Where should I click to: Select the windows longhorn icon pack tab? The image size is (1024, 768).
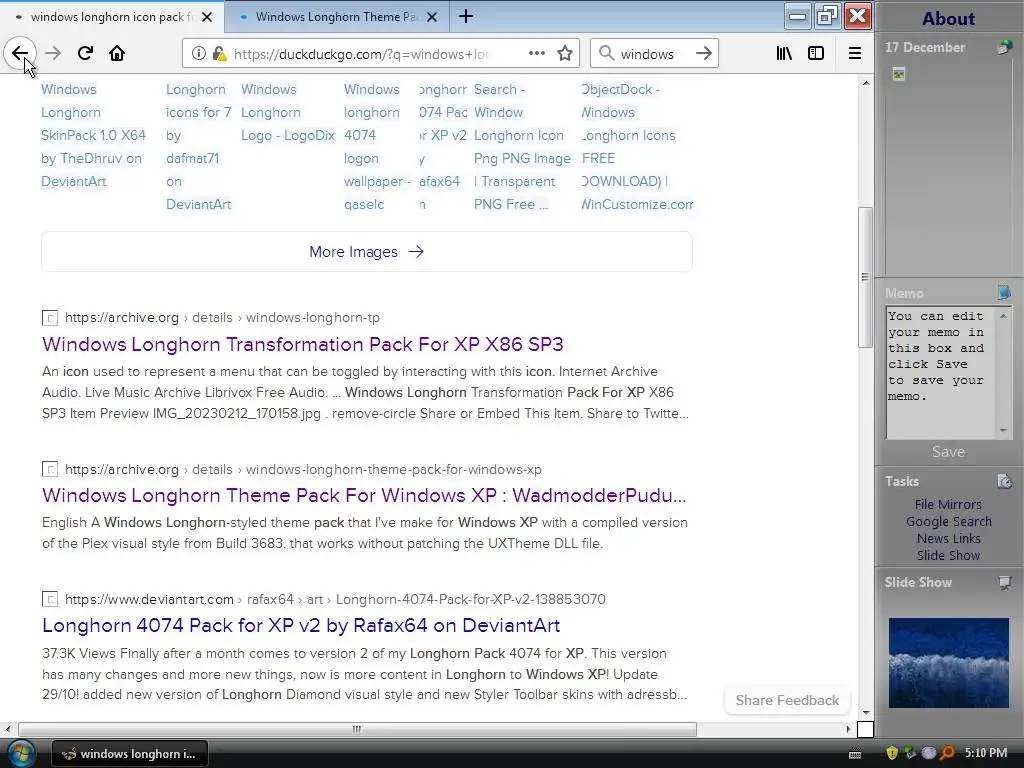(x=112, y=17)
